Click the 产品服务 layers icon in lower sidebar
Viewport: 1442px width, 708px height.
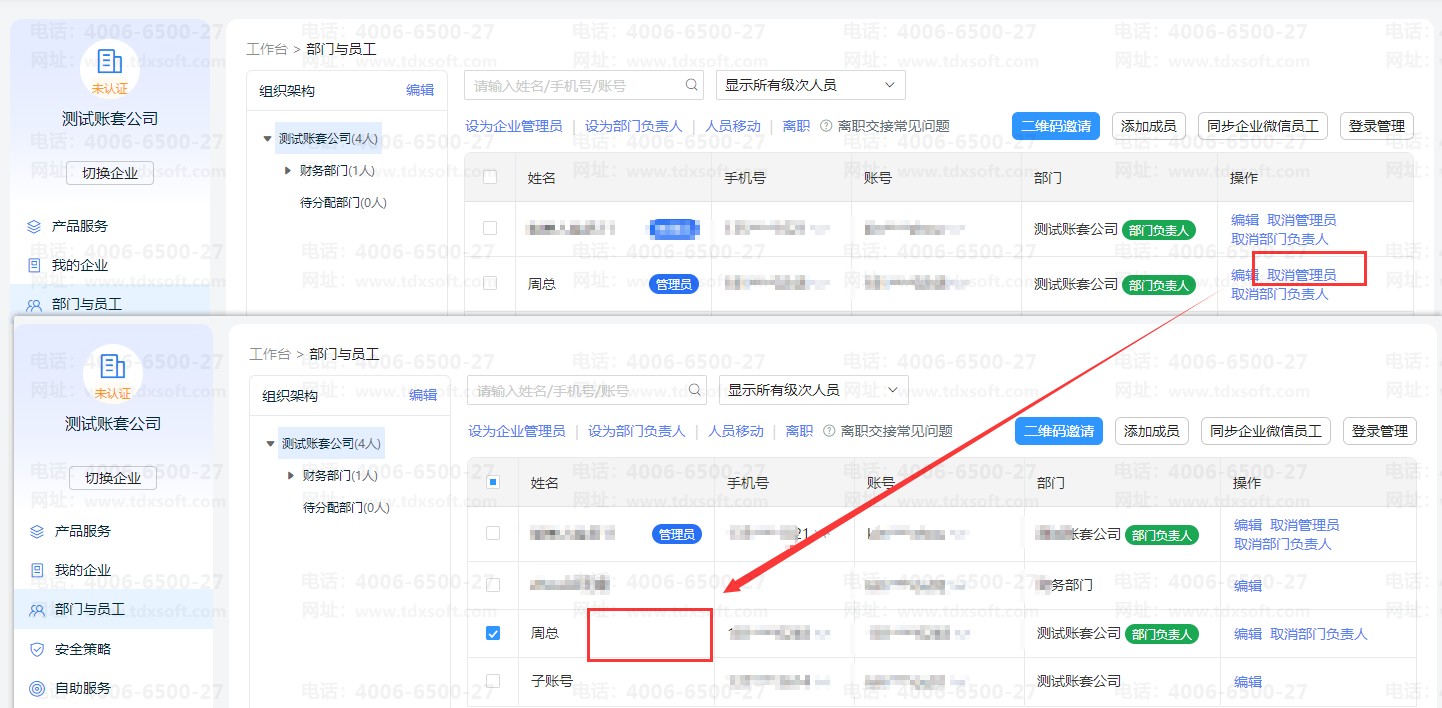[37, 531]
